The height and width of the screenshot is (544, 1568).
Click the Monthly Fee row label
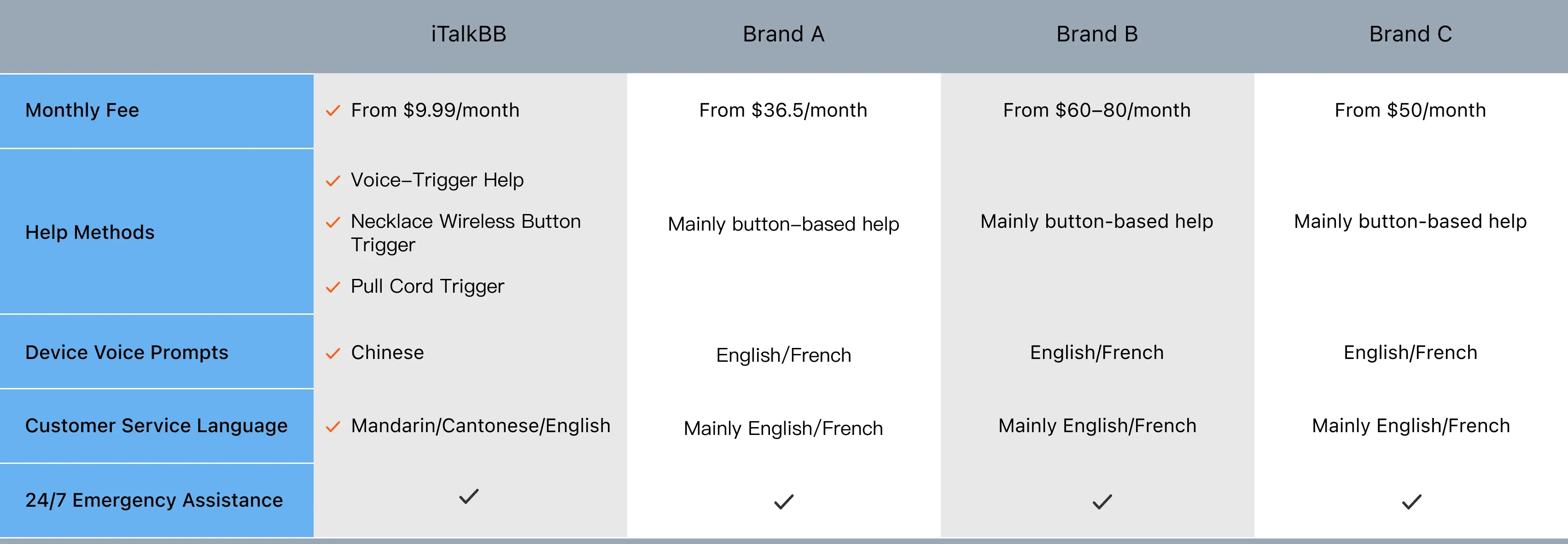82,110
